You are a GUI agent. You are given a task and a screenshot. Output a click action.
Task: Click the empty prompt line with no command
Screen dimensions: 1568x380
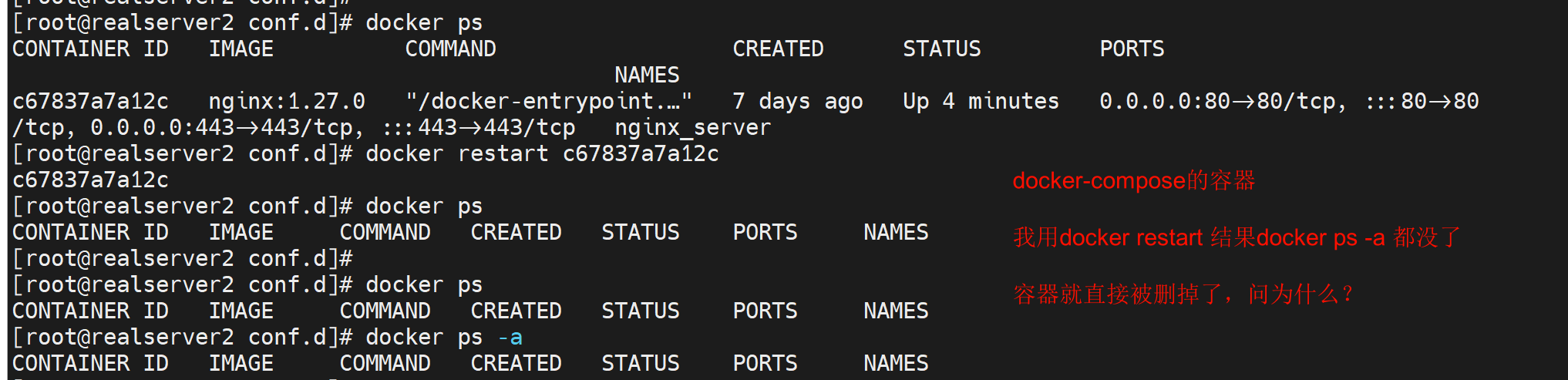[183, 259]
